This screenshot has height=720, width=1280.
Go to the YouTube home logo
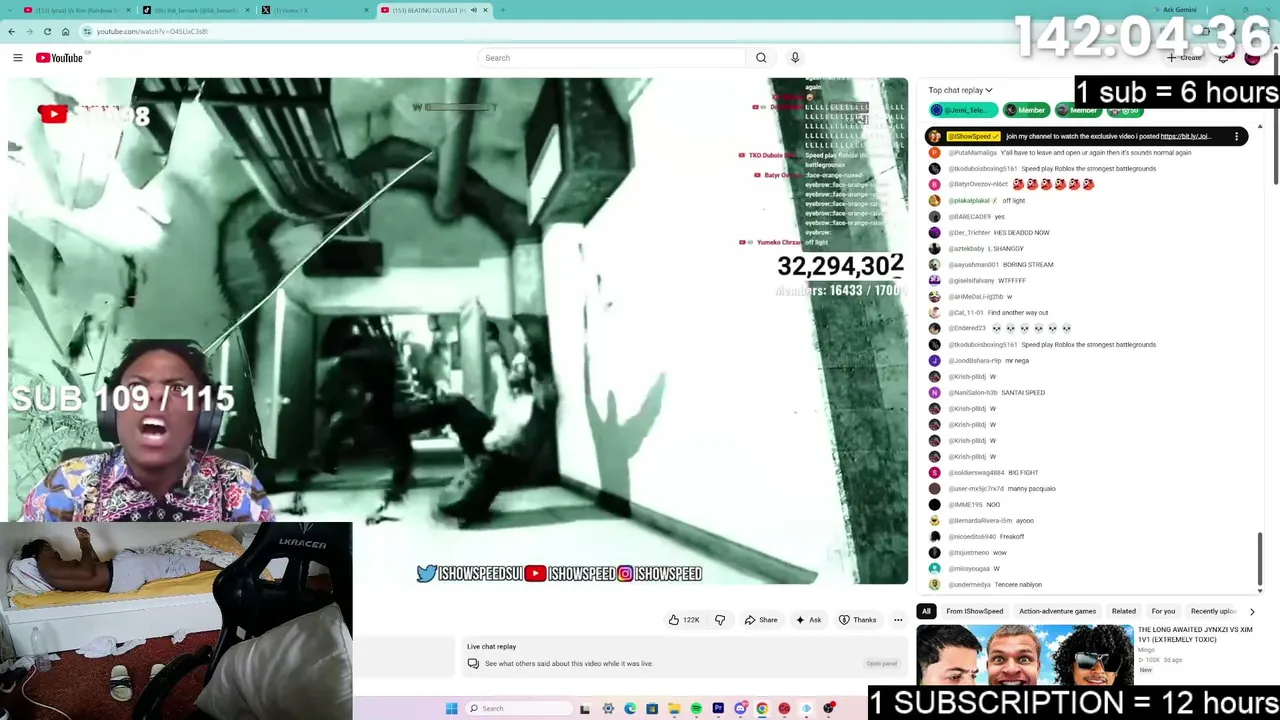click(60, 58)
